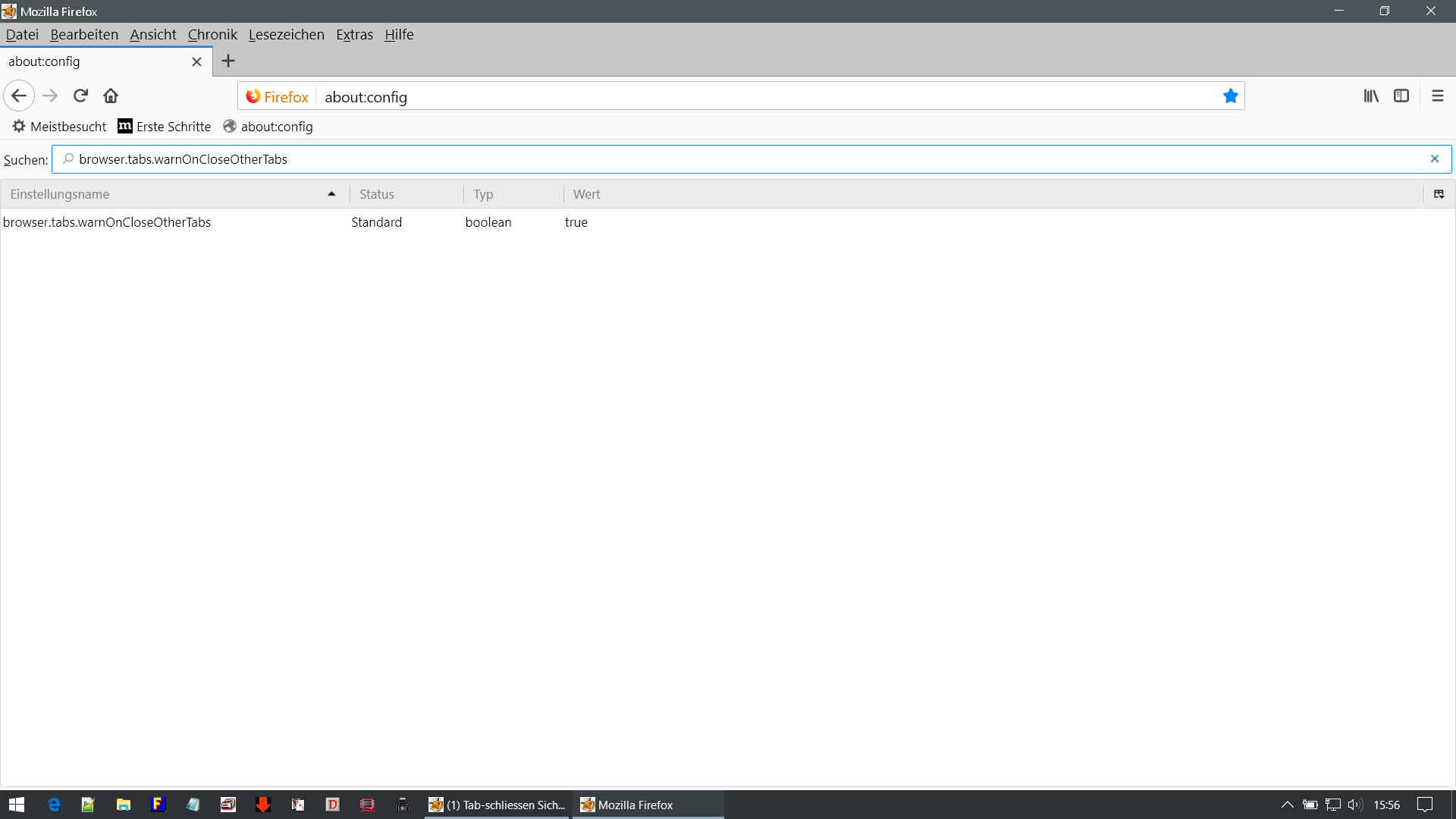1456x819 pixels.
Task: Close the about:config tab
Action: point(196,62)
